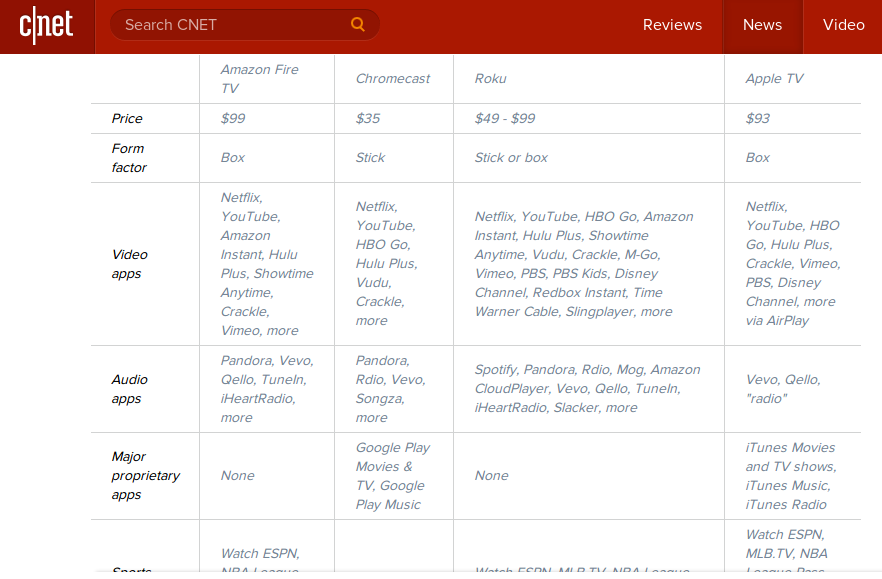Click Apple TV video apps cell
The height and width of the screenshot is (579, 882).
pos(793,264)
